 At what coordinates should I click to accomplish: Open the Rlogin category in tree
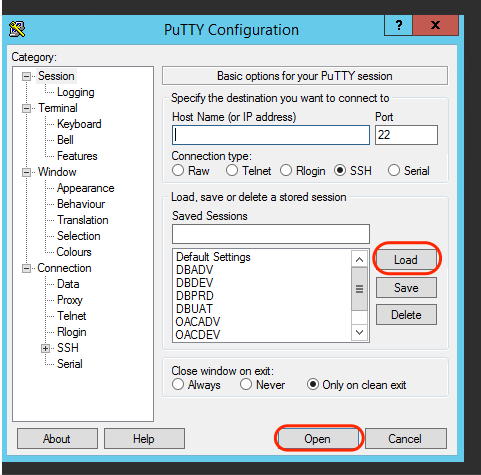click(x=72, y=332)
